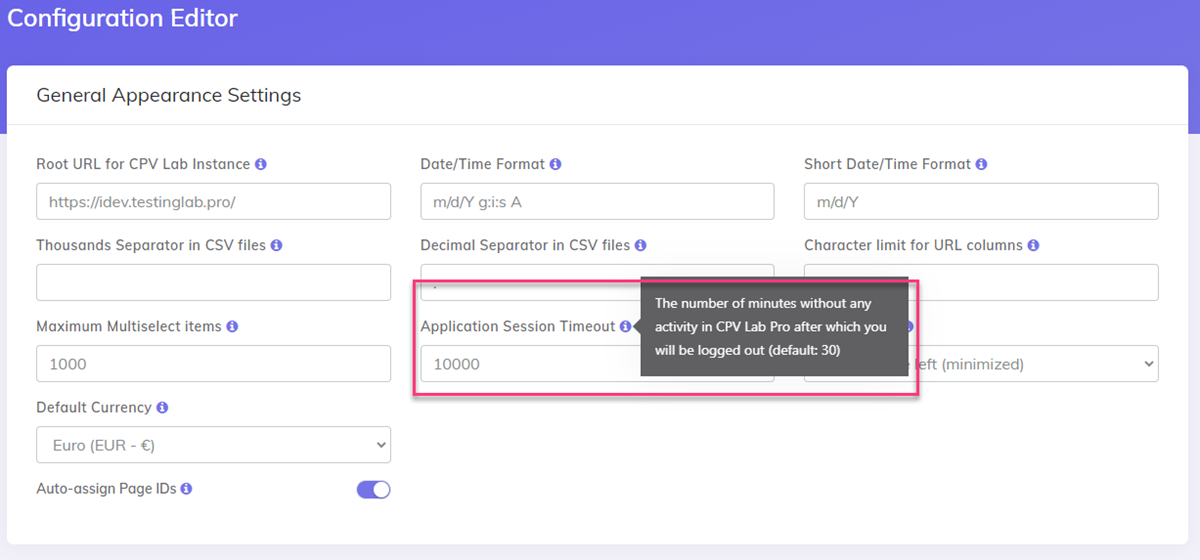
Task: Focus the Date/Time Format text field
Action: 597,202
